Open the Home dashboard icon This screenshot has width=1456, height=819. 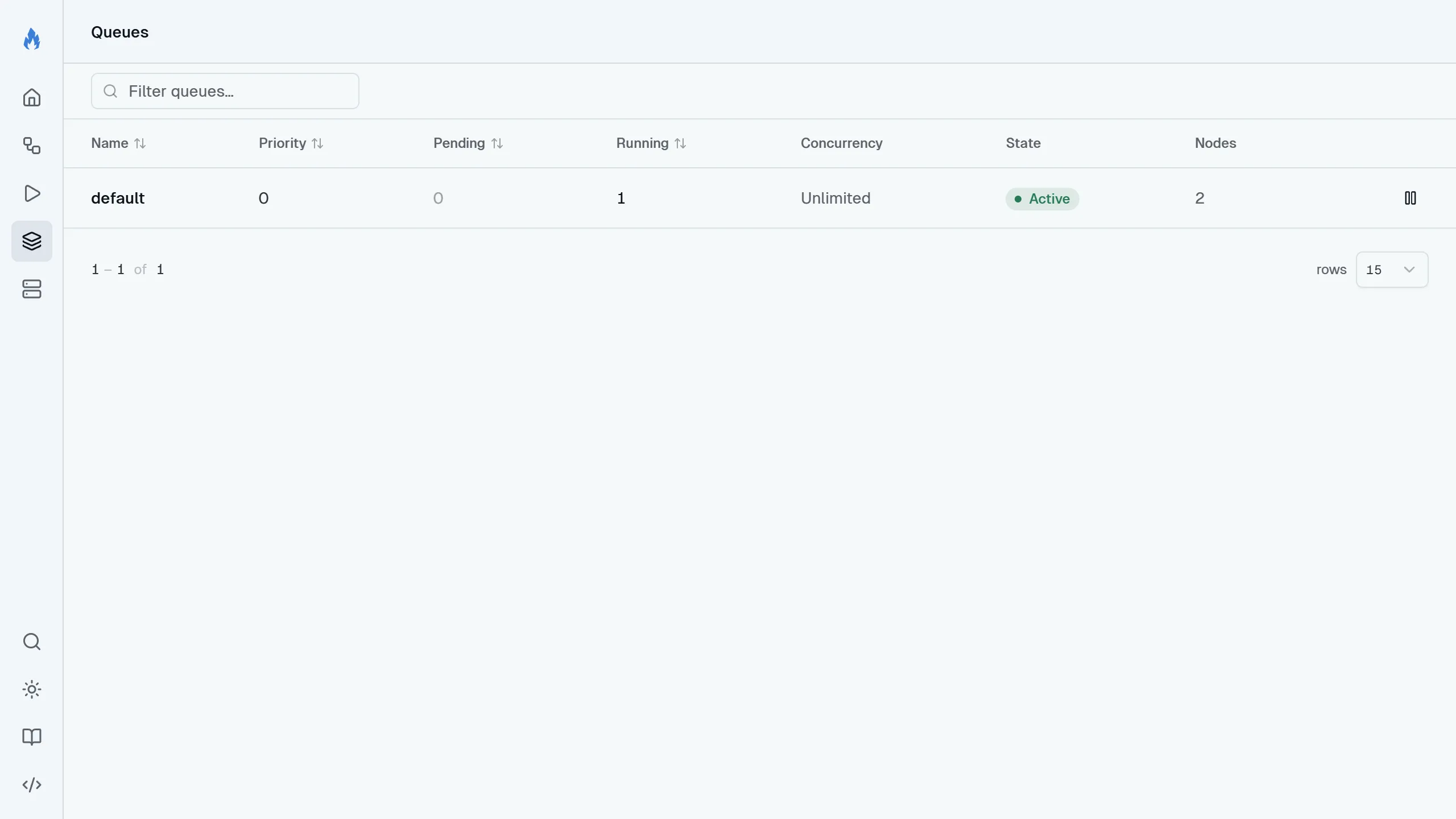tap(32, 98)
